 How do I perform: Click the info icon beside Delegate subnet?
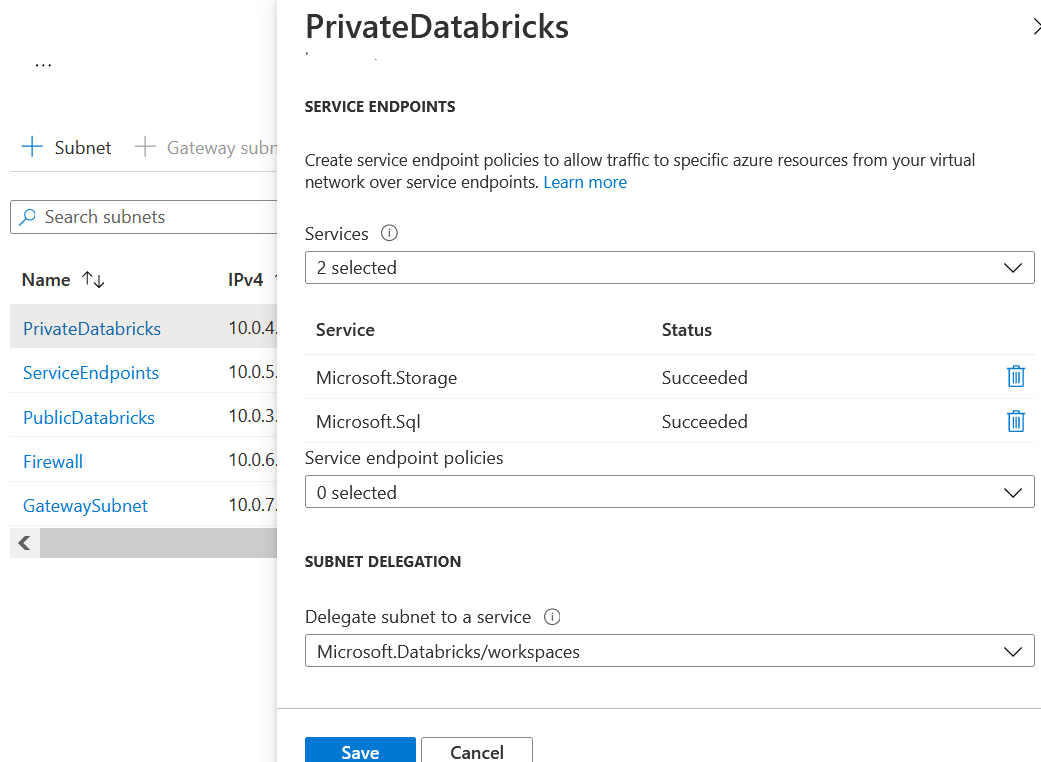(552, 617)
